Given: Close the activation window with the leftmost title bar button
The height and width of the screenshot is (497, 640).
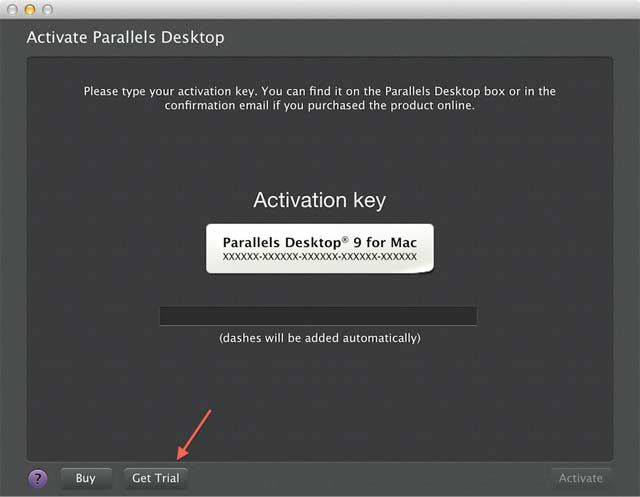Looking at the screenshot, I should [x=12, y=9].
